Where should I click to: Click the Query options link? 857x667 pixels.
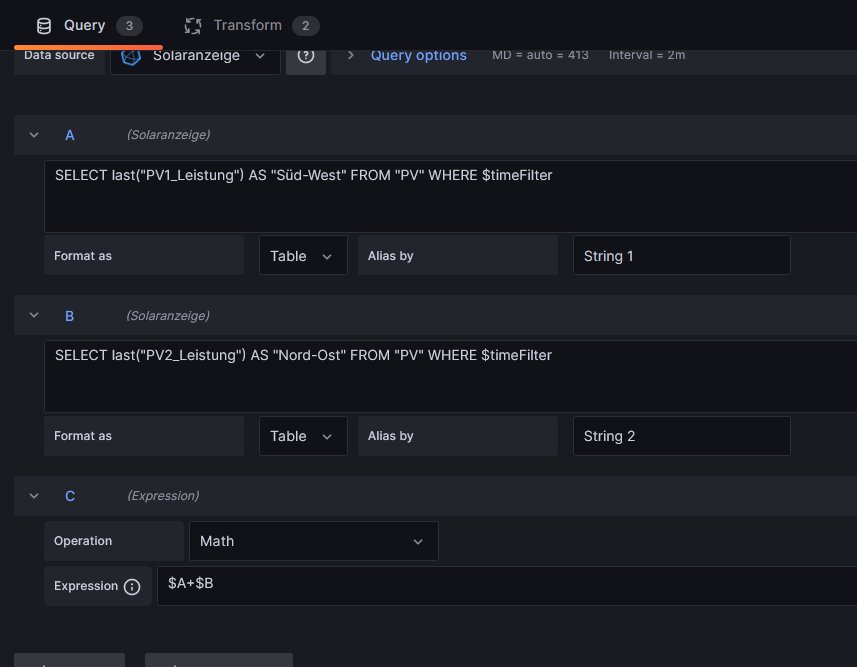coord(418,55)
